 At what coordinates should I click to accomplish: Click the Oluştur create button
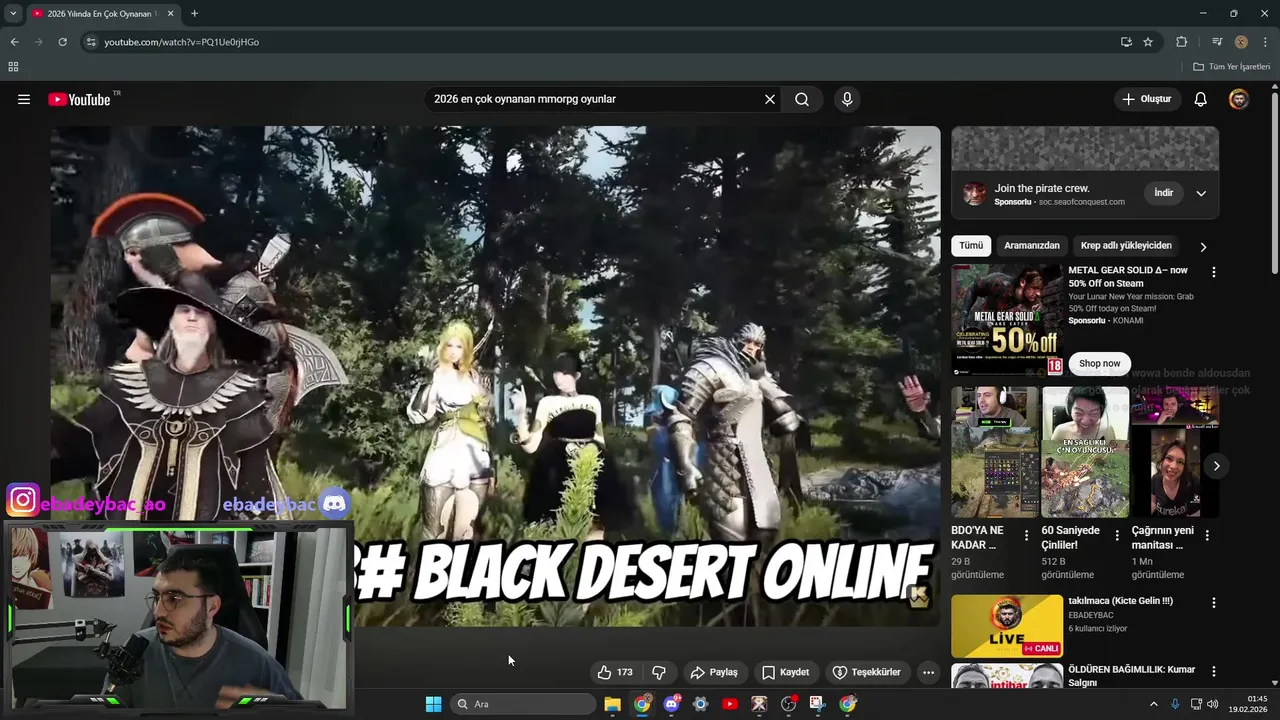pyautogui.click(x=1146, y=99)
